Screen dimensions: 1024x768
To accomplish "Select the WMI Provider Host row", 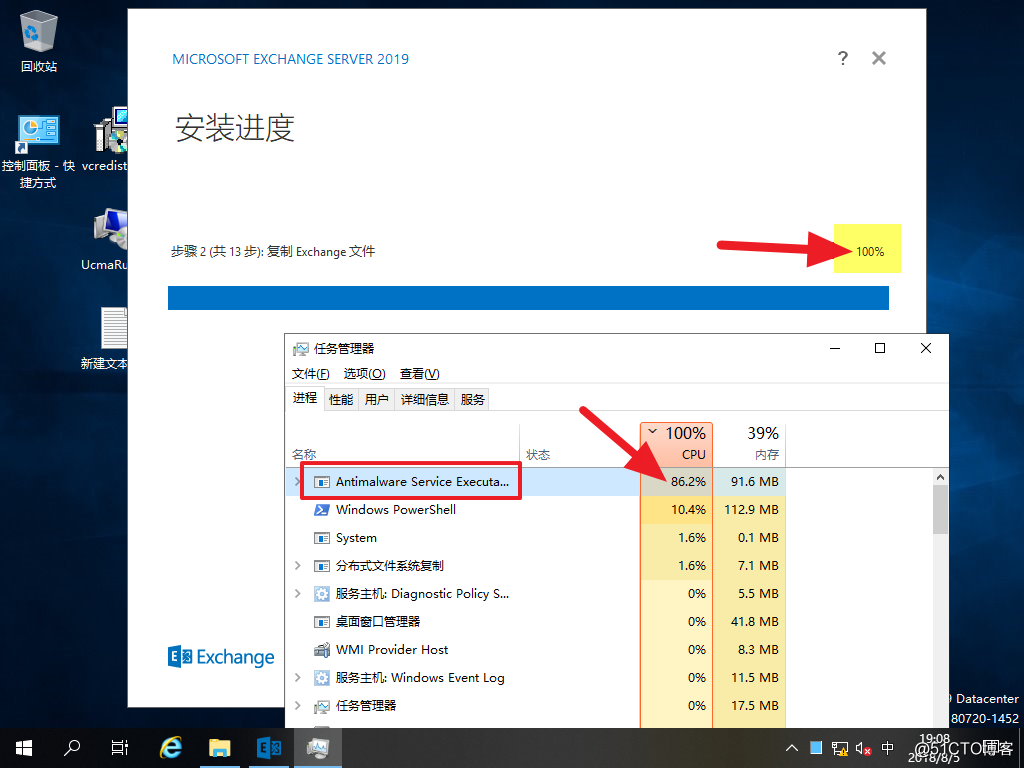I will tap(536, 650).
